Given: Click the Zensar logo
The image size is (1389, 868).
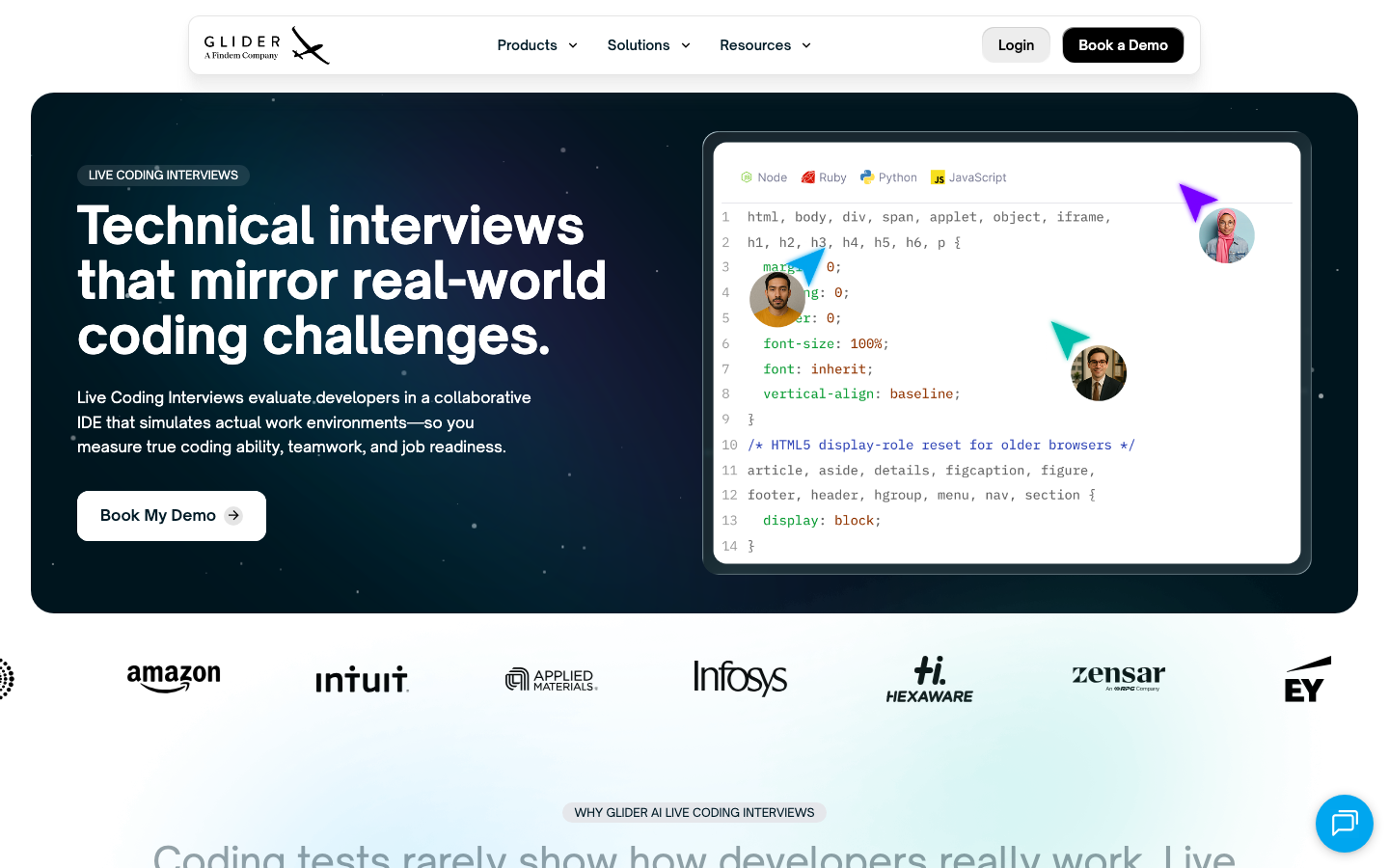Looking at the screenshot, I should coord(1119,677).
